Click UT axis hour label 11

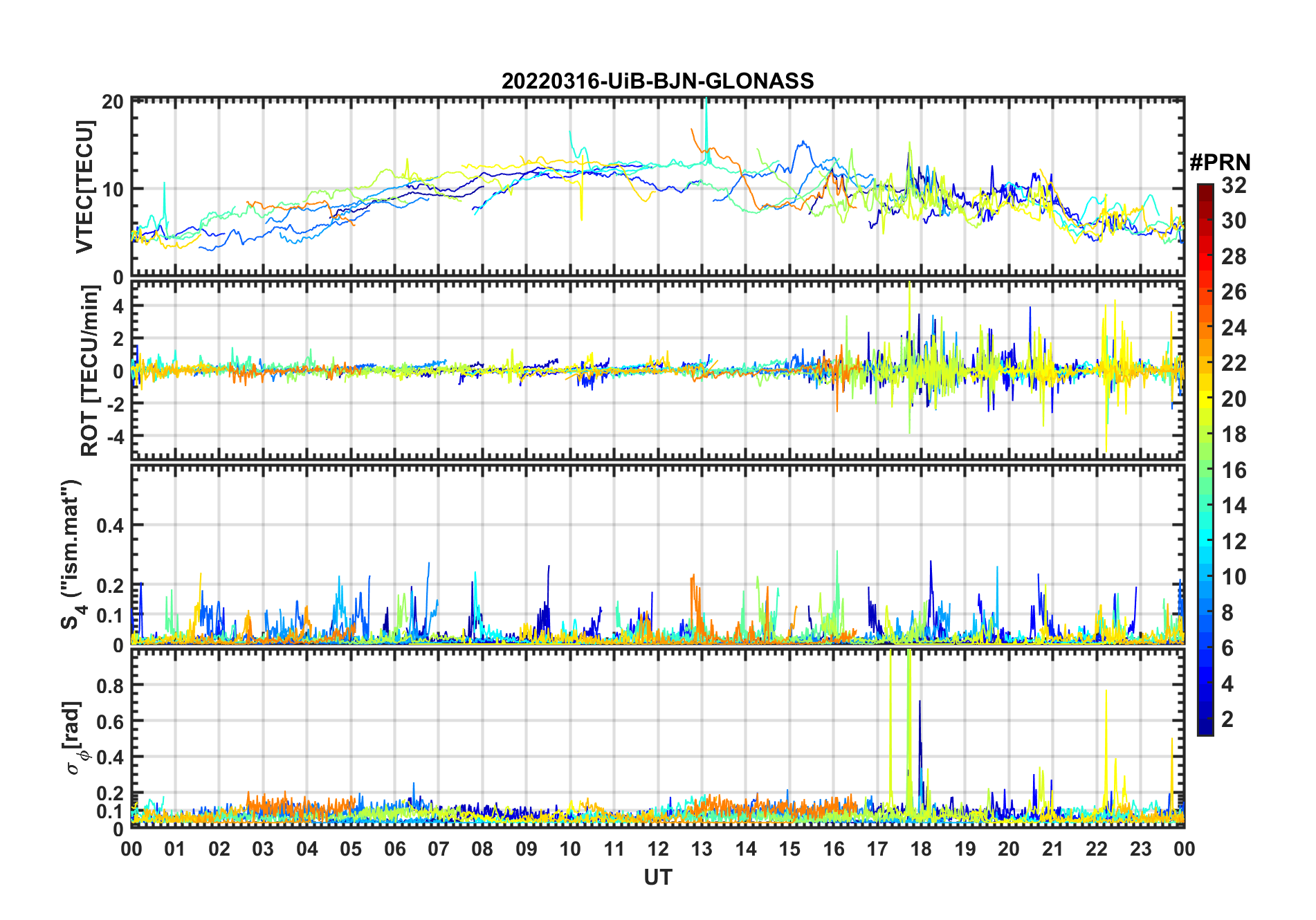click(x=614, y=849)
